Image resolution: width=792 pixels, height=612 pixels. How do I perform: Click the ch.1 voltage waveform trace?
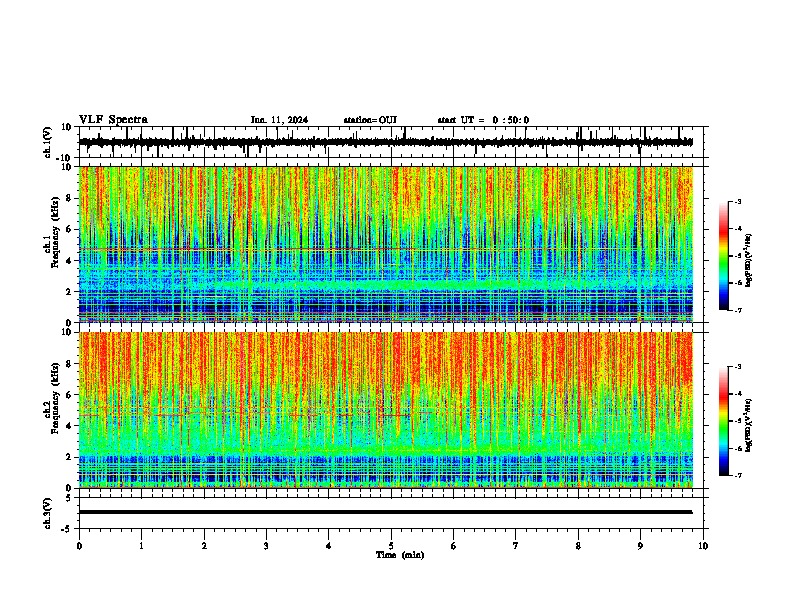pyautogui.click(x=386, y=142)
